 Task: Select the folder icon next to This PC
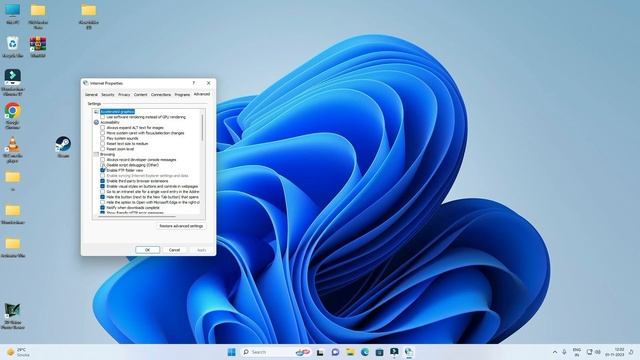38,15
